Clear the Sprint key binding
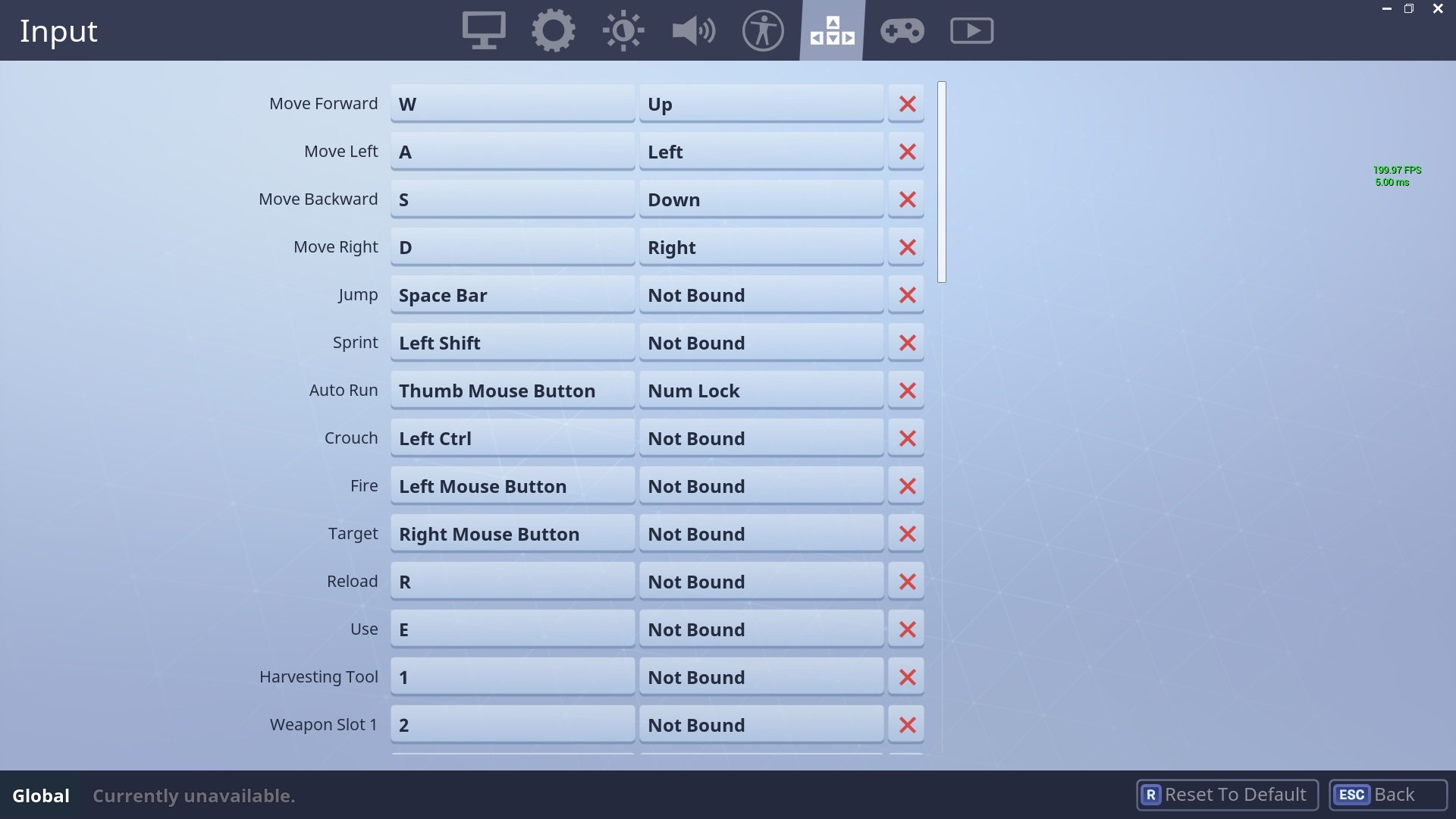Screen dimensions: 1456x819 [907, 342]
